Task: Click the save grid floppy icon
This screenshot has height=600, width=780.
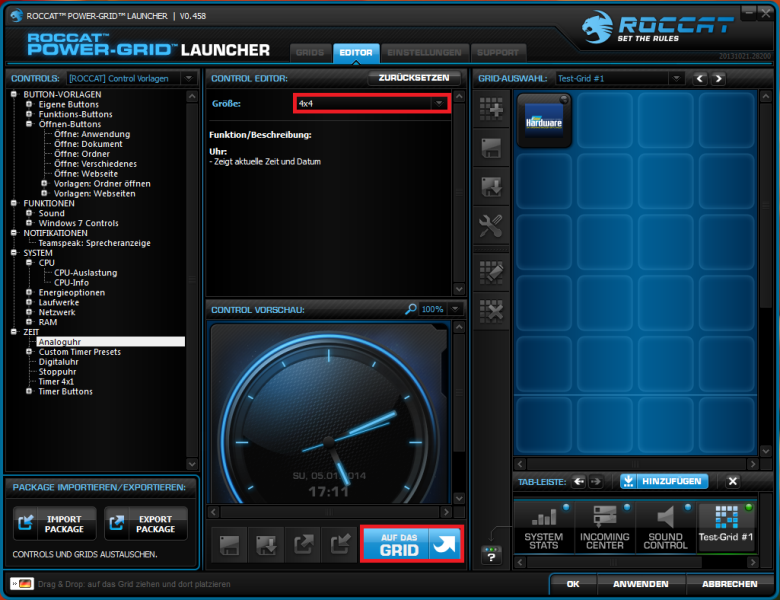Action: click(x=491, y=148)
